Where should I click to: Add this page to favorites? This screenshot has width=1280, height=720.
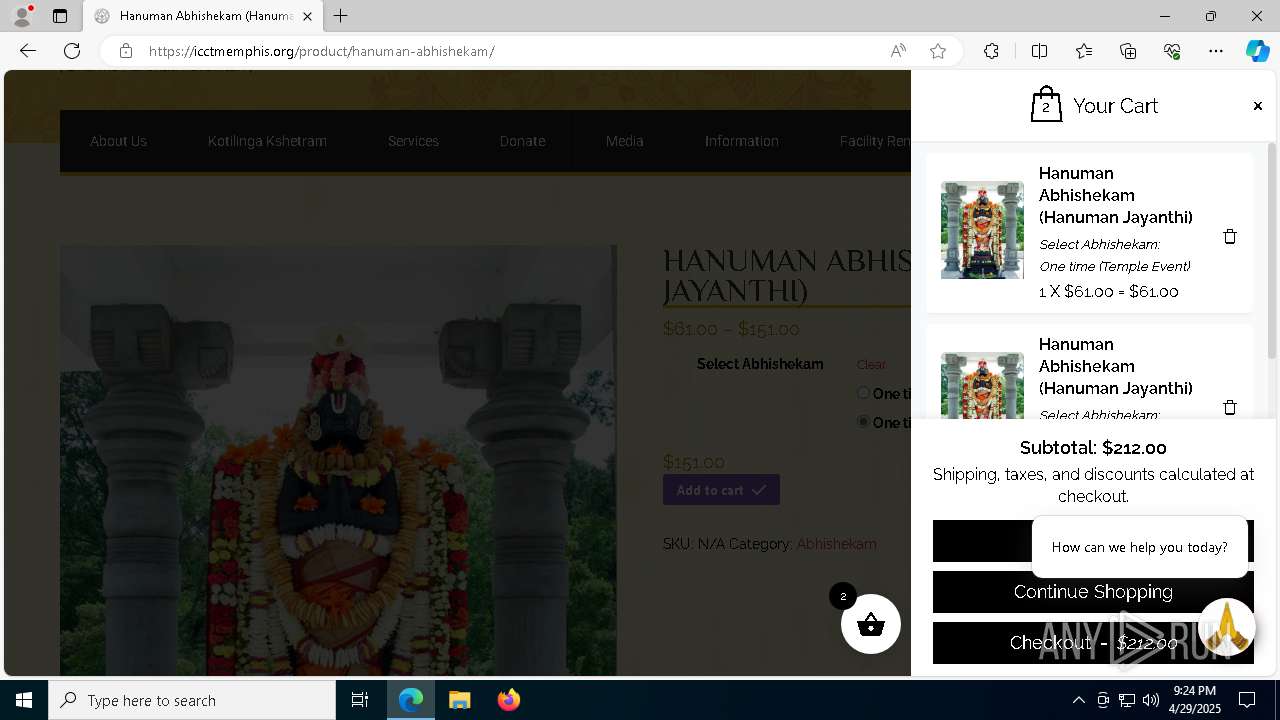(x=938, y=51)
